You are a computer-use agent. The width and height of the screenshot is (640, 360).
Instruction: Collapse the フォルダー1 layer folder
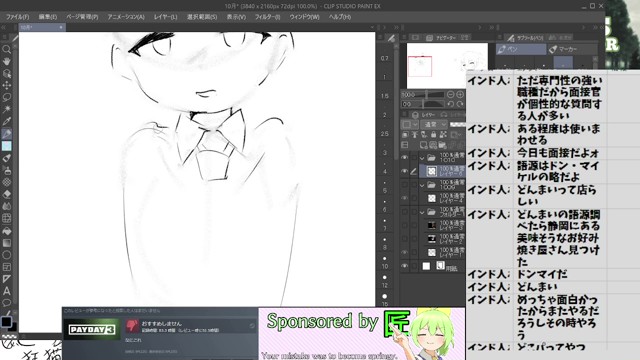tap(422, 212)
